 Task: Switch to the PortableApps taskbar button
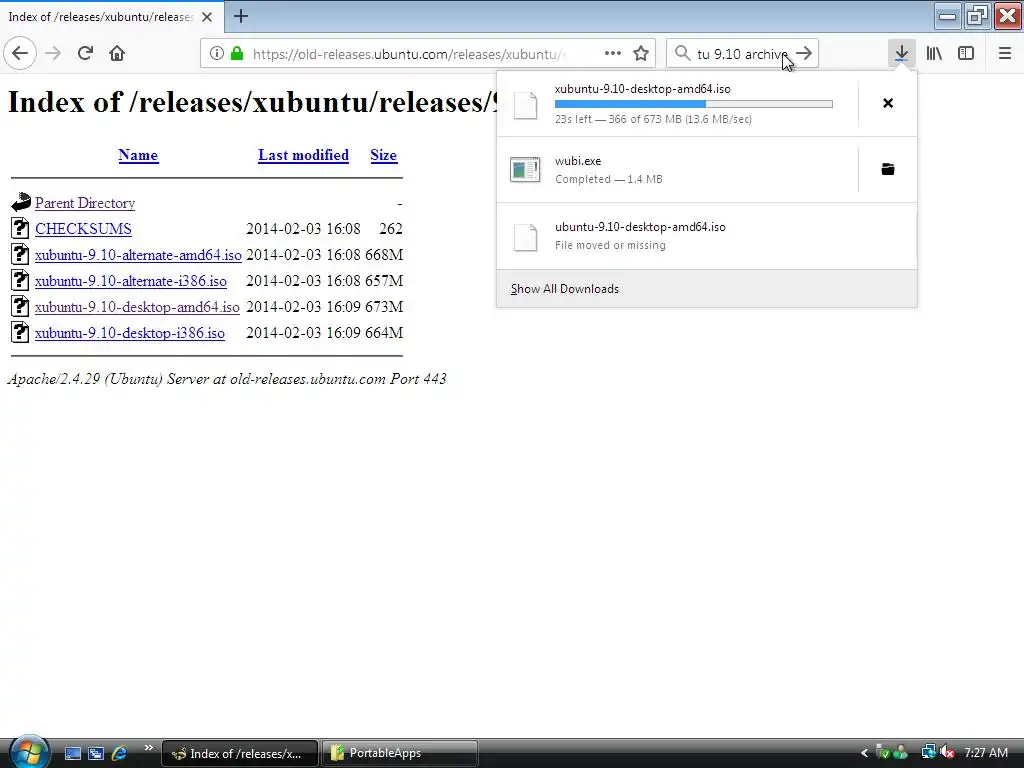(400, 753)
